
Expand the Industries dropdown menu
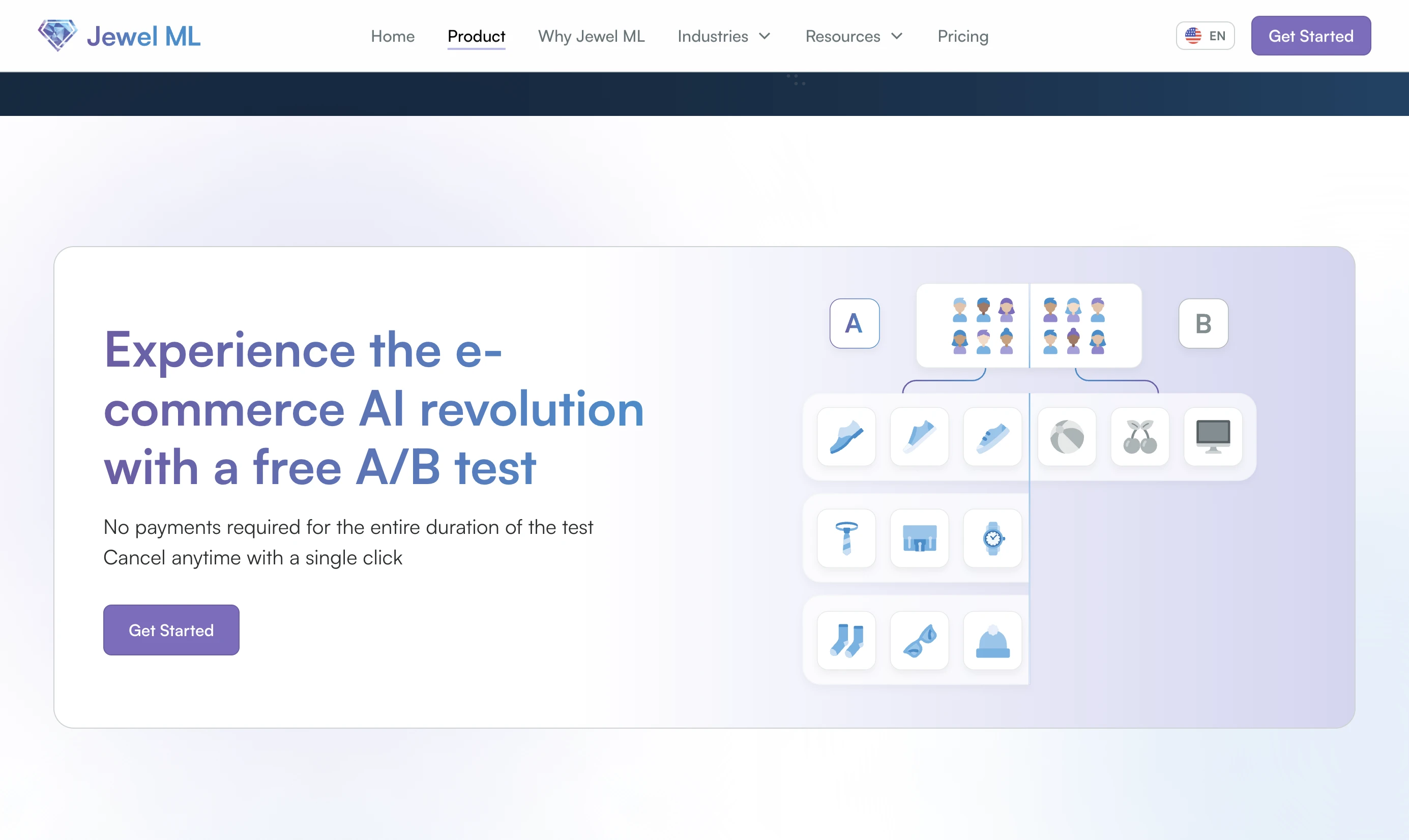click(x=723, y=36)
